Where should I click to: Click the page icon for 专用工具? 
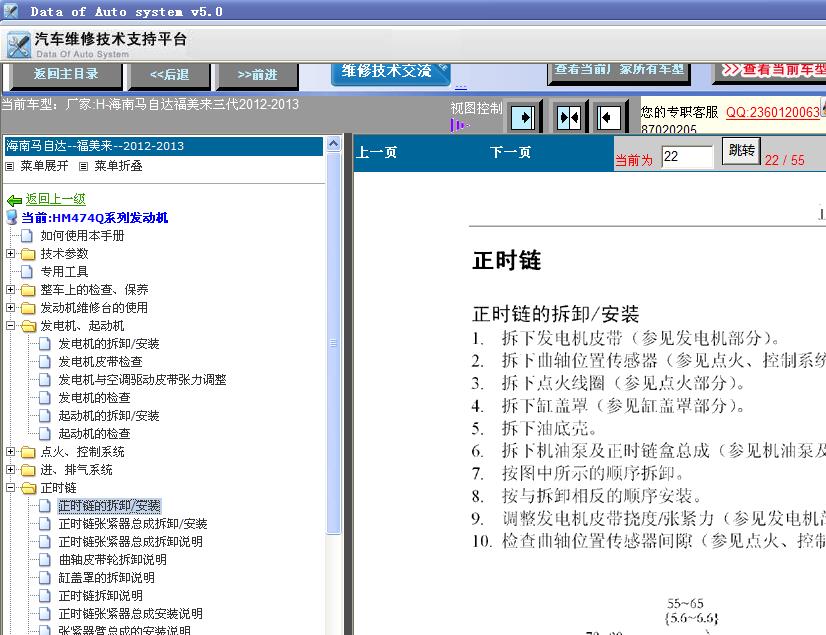click(27, 272)
